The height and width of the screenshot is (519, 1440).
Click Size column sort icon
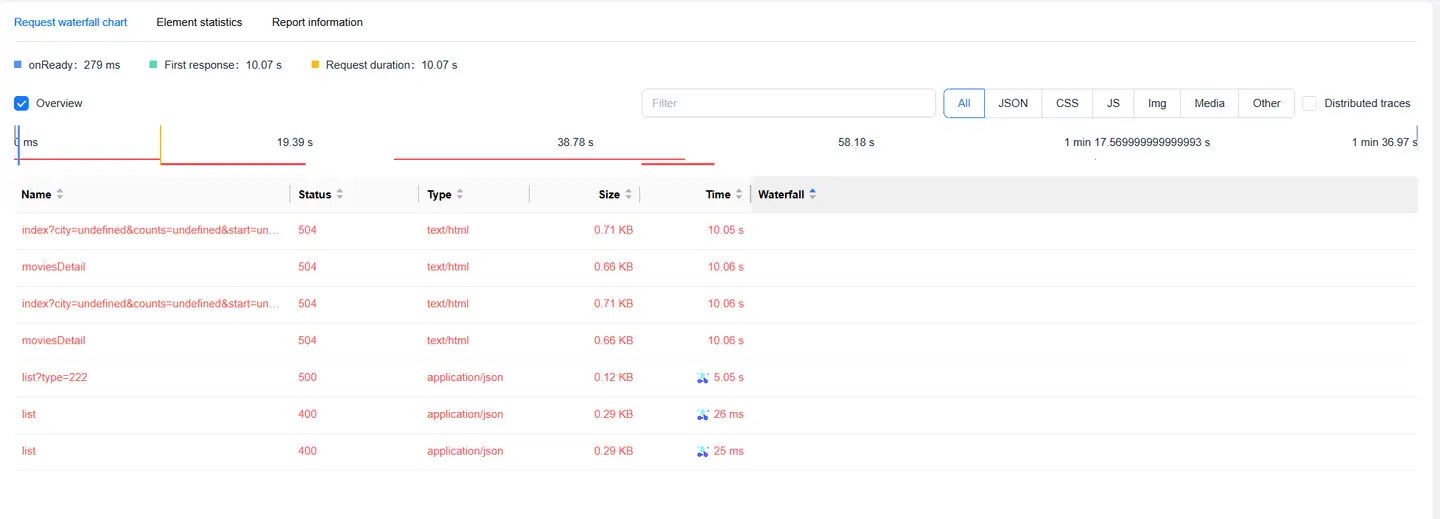[628, 195]
